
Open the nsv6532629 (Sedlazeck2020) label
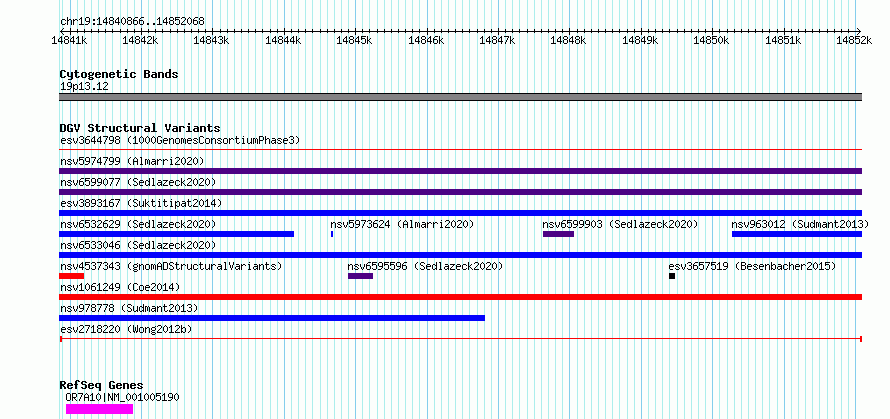[x=138, y=224]
